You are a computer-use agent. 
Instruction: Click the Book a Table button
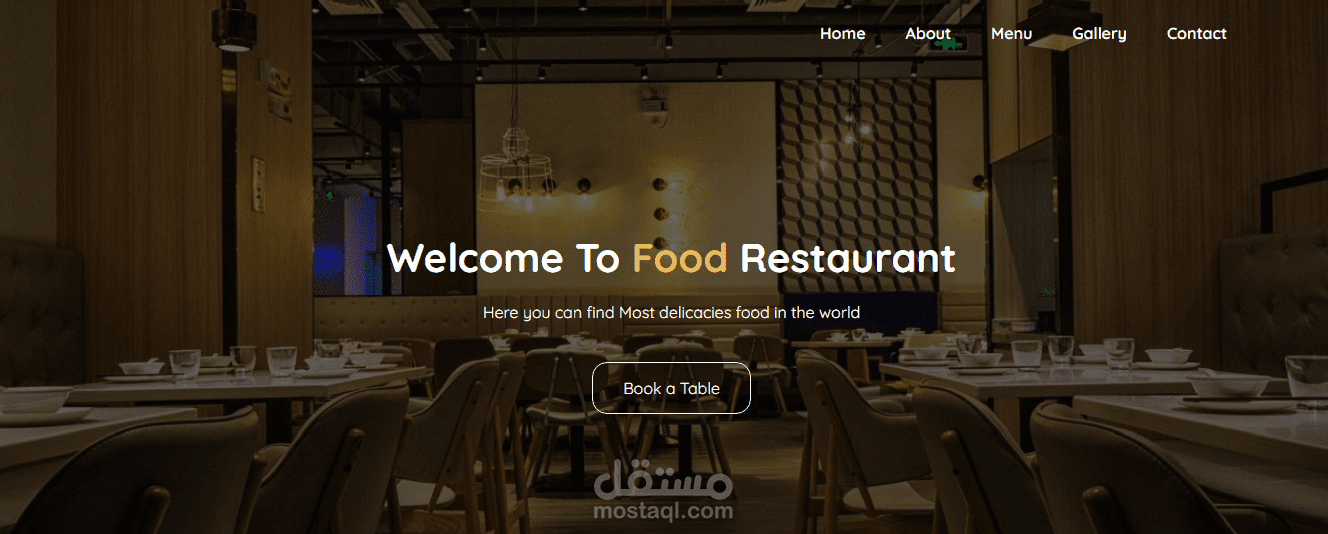pos(671,388)
